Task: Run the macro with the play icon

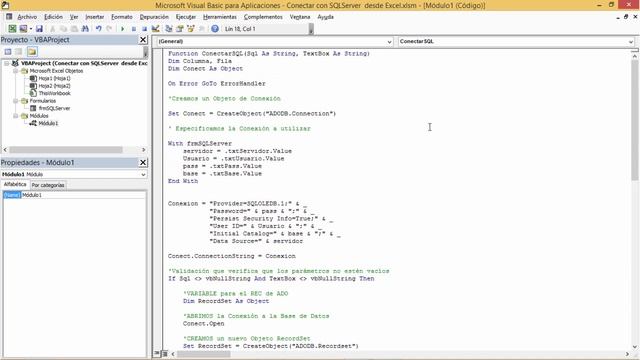Action: (x=122, y=29)
